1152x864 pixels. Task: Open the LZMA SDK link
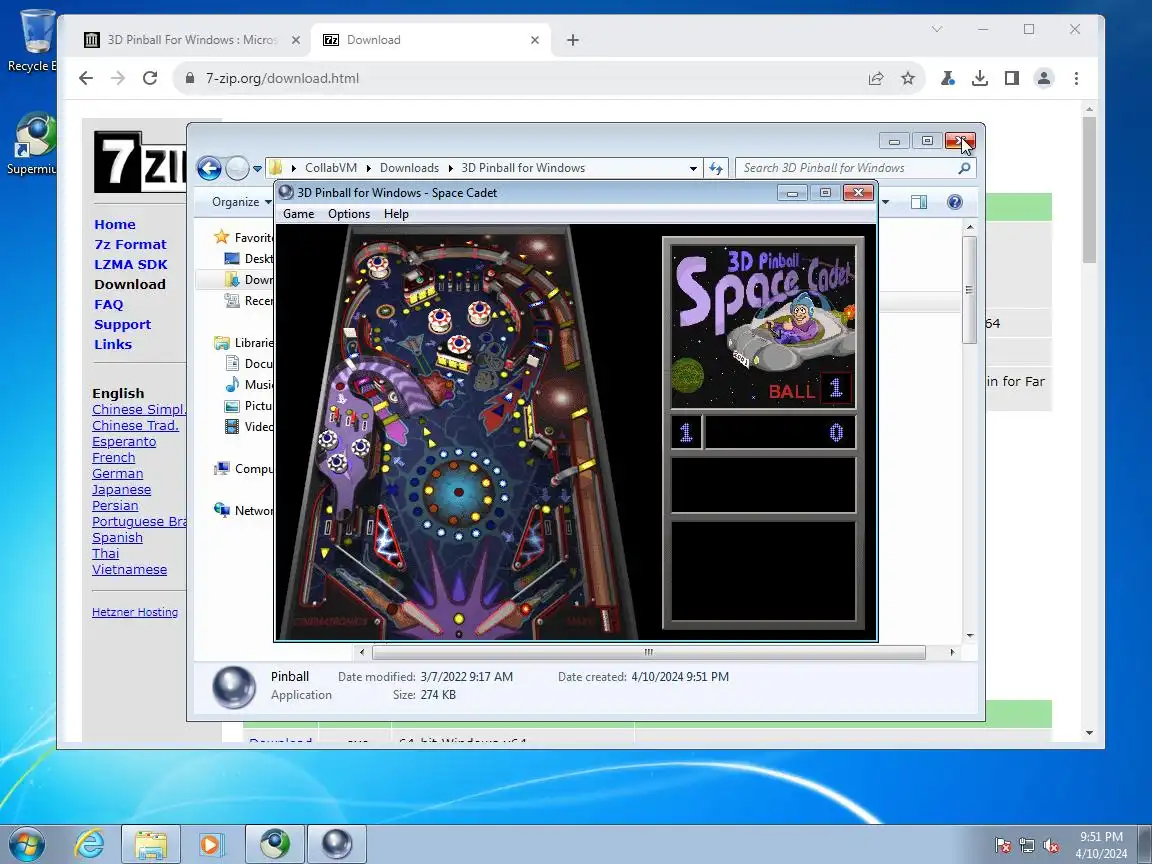pos(131,264)
